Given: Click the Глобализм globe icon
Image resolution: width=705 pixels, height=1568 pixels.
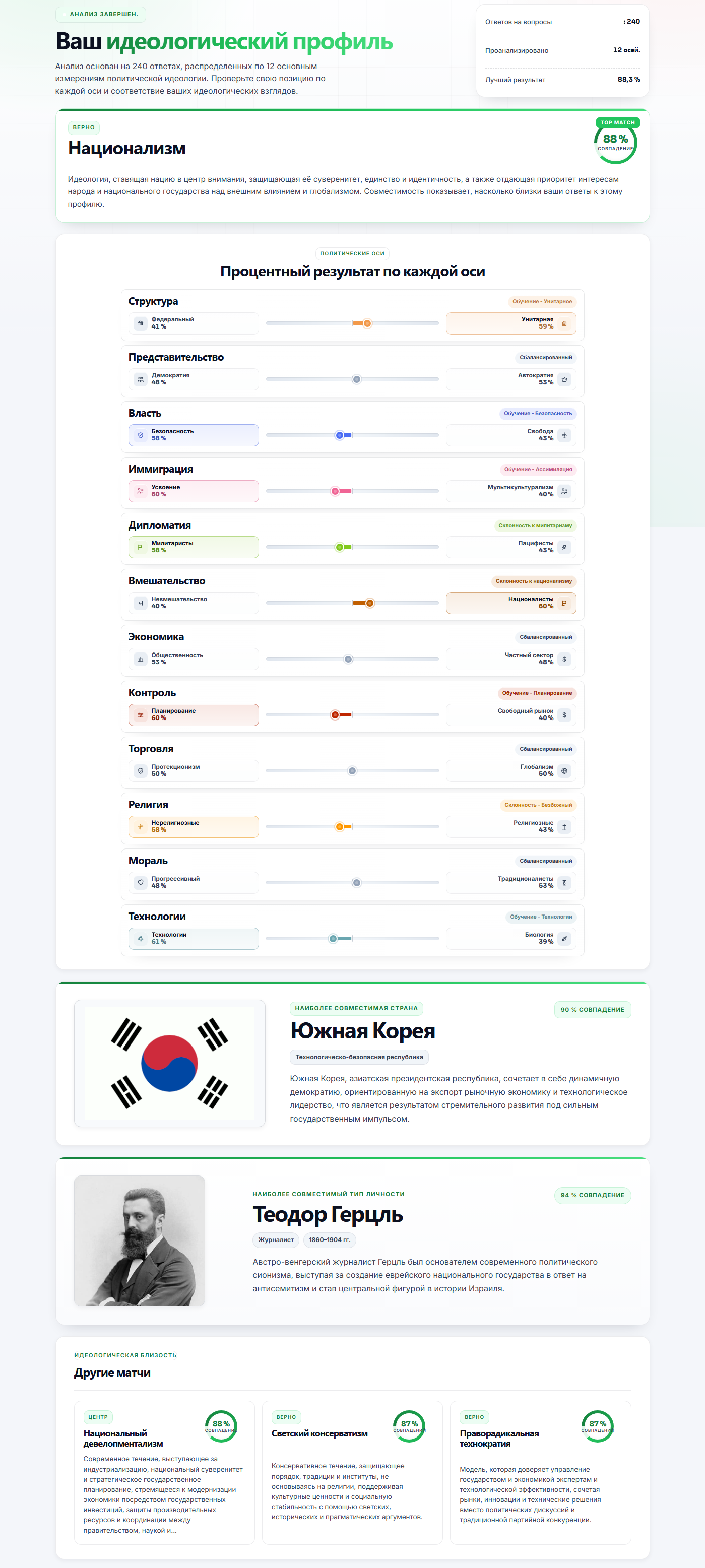Looking at the screenshot, I should [x=564, y=770].
